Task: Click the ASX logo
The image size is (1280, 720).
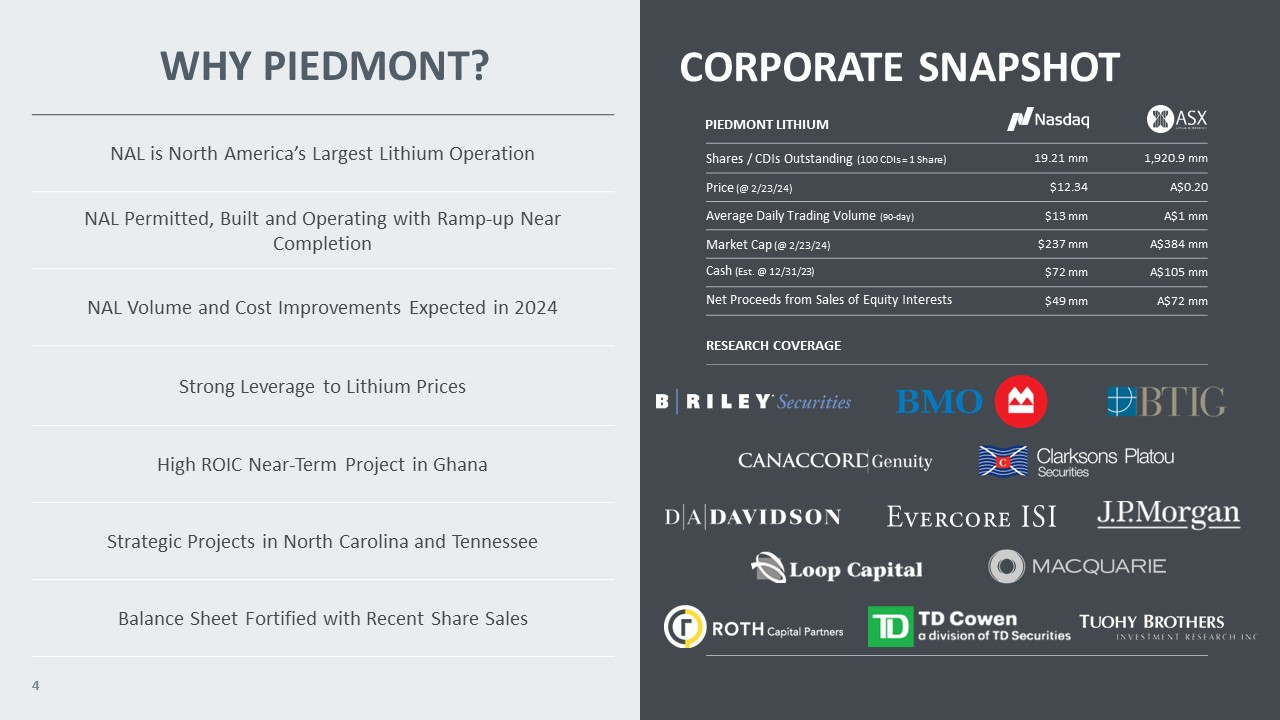Action: pyautogui.click(x=1177, y=119)
